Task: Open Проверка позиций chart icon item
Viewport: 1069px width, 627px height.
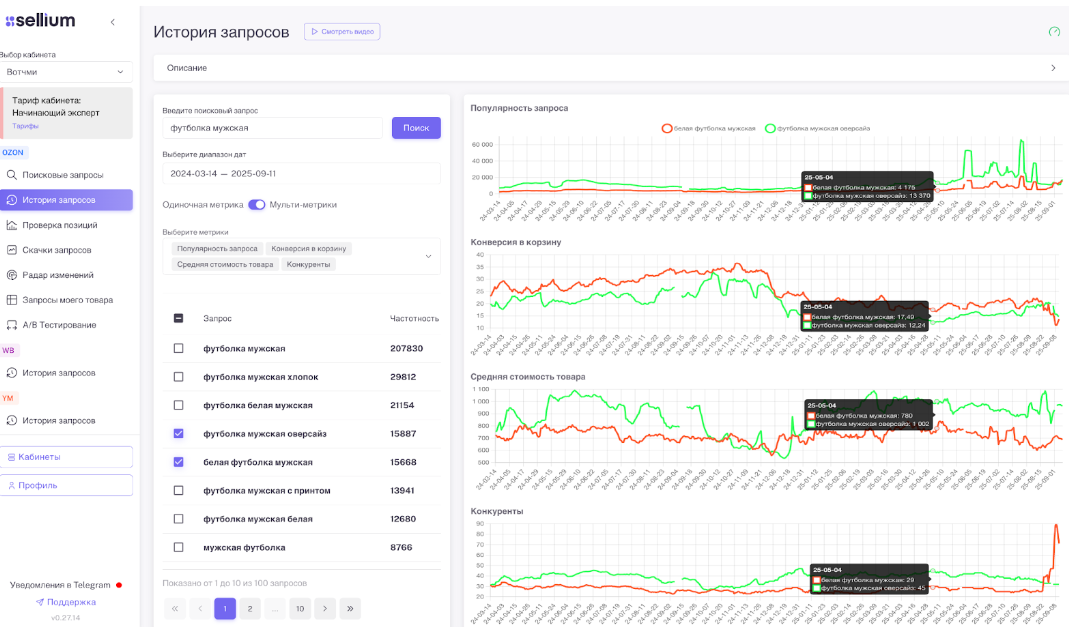Action: (x=12, y=225)
